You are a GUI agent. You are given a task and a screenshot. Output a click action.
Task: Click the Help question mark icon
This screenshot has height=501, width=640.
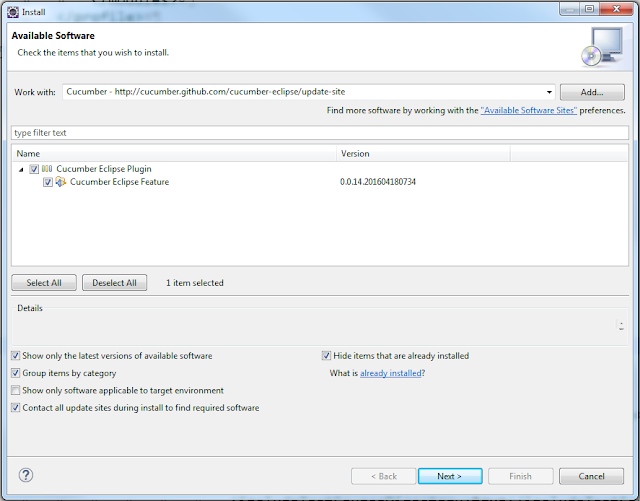point(26,475)
